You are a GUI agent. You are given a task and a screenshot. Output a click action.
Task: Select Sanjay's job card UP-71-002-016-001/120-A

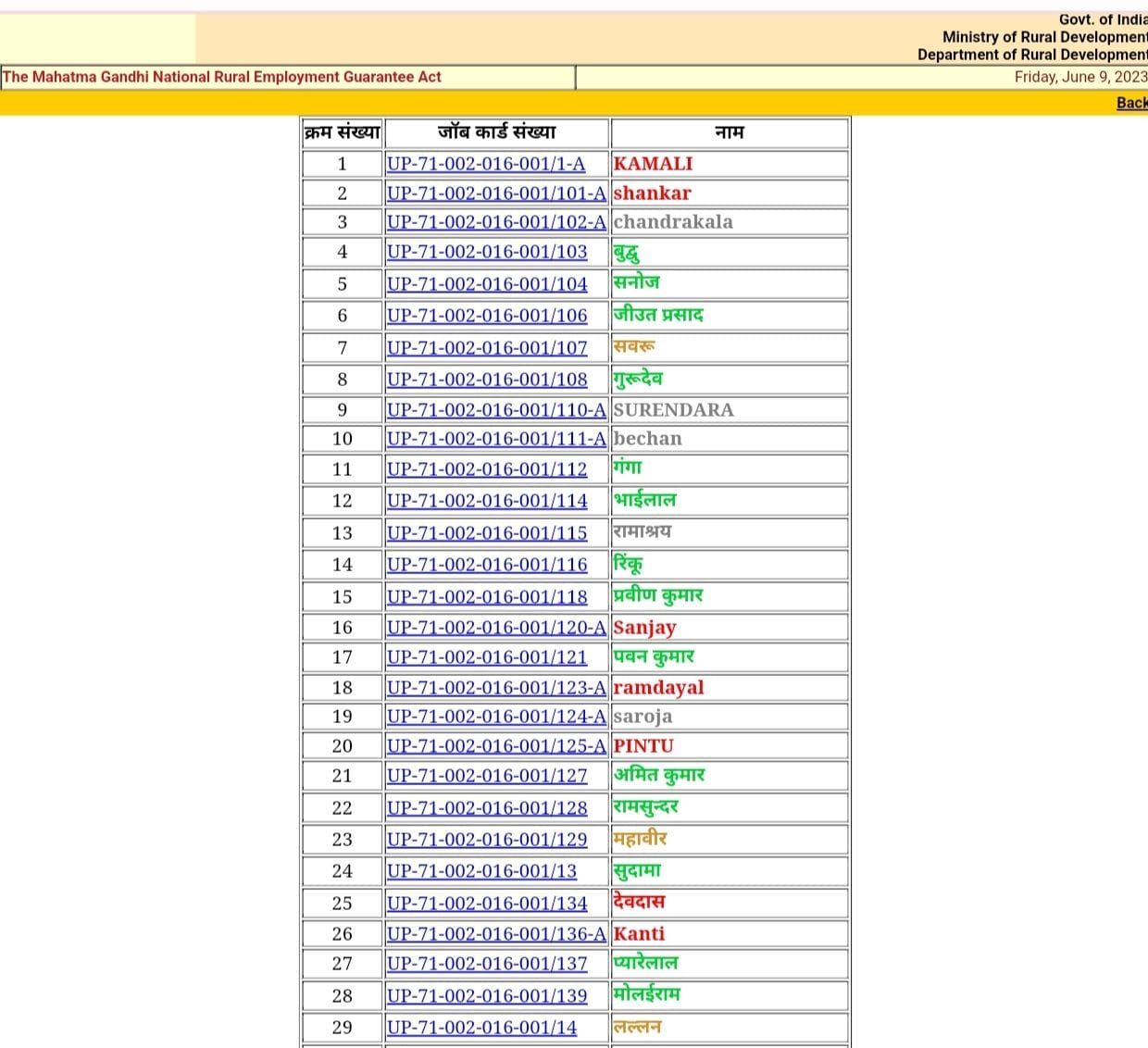495,628
